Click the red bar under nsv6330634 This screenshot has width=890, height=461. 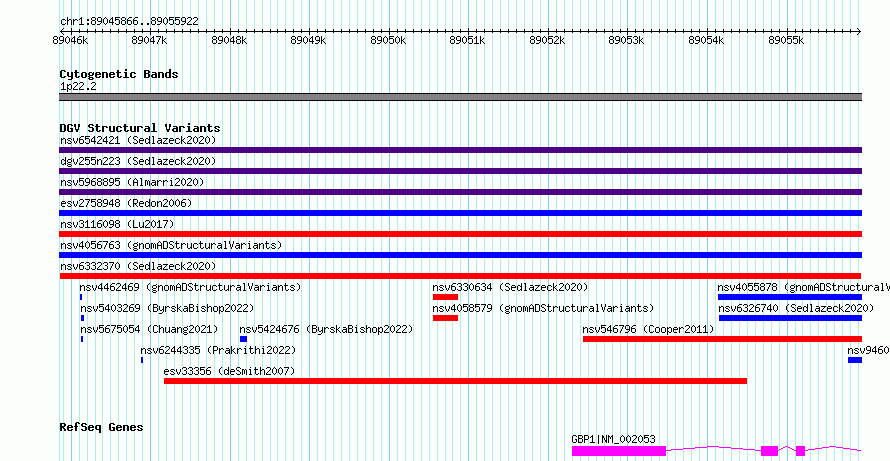445,297
